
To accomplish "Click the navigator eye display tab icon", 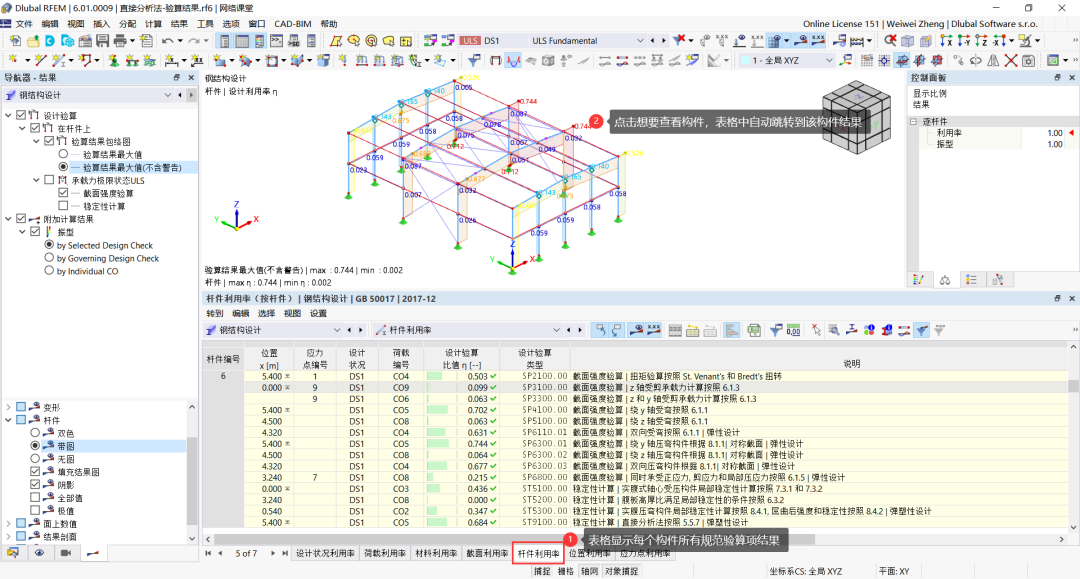I will coord(39,553).
